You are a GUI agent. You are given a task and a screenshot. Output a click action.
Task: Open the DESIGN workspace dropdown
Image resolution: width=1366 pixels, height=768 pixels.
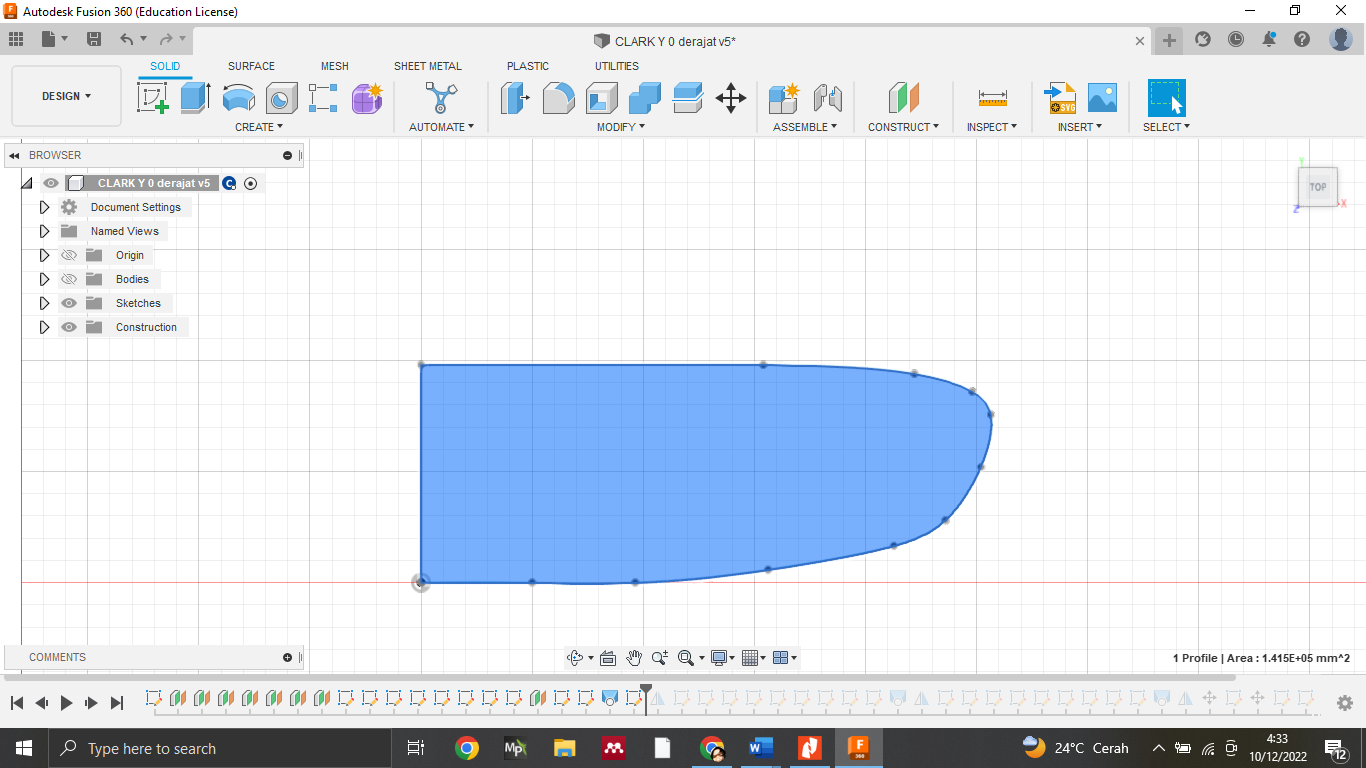[x=66, y=96]
